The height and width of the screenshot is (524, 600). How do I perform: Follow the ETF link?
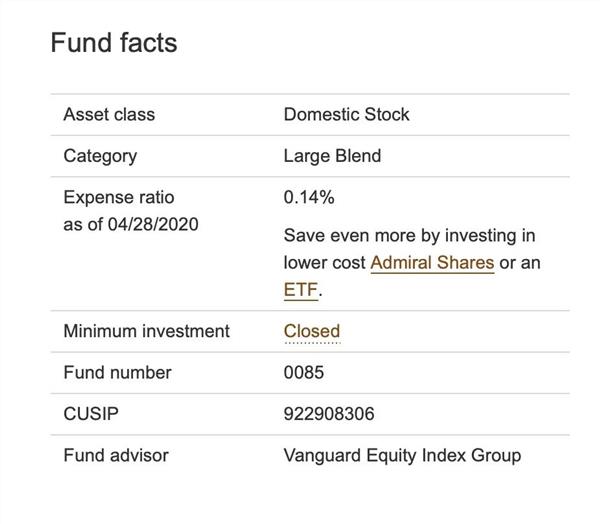click(x=301, y=290)
